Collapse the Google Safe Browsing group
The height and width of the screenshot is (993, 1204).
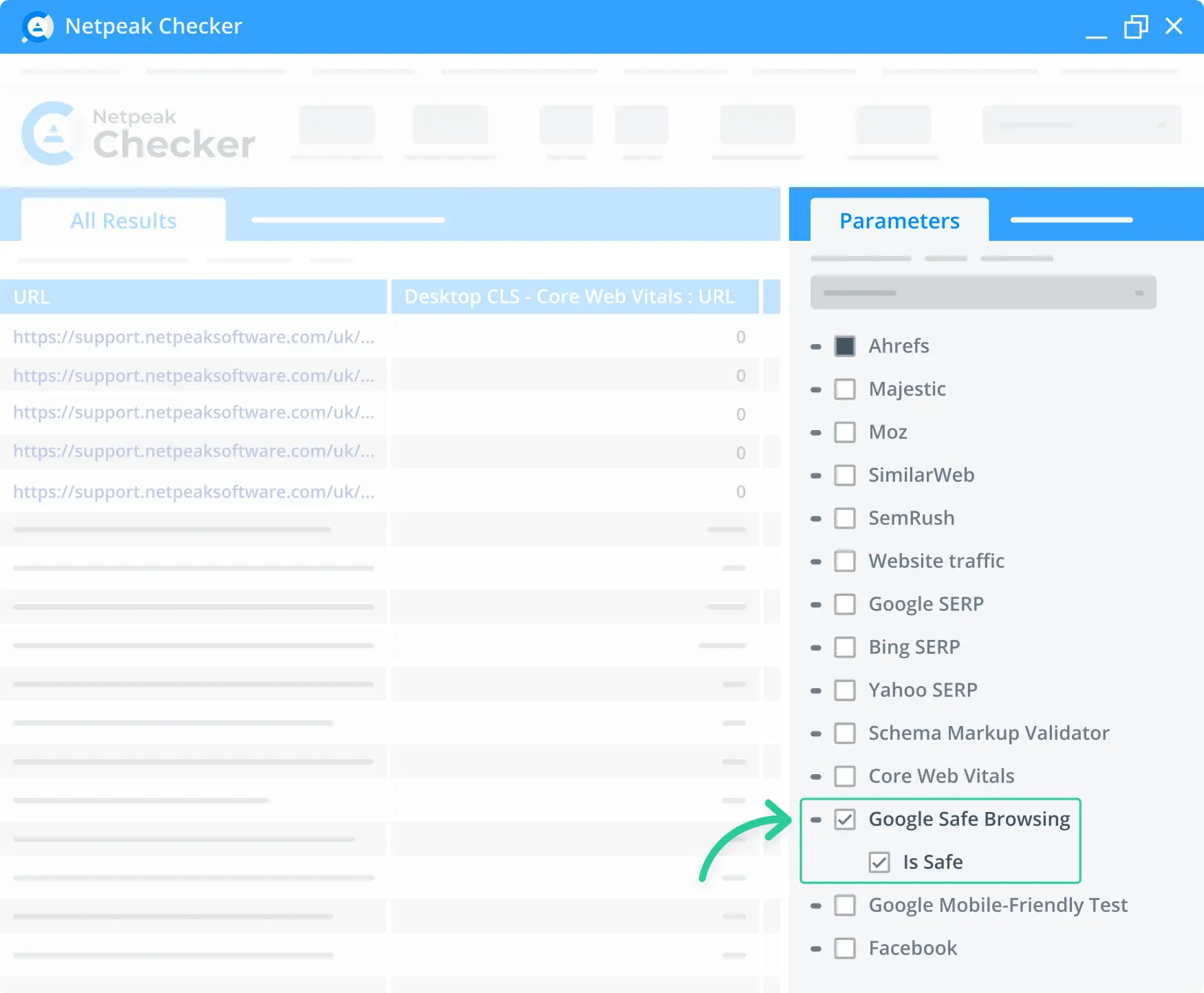pyautogui.click(x=816, y=820)
